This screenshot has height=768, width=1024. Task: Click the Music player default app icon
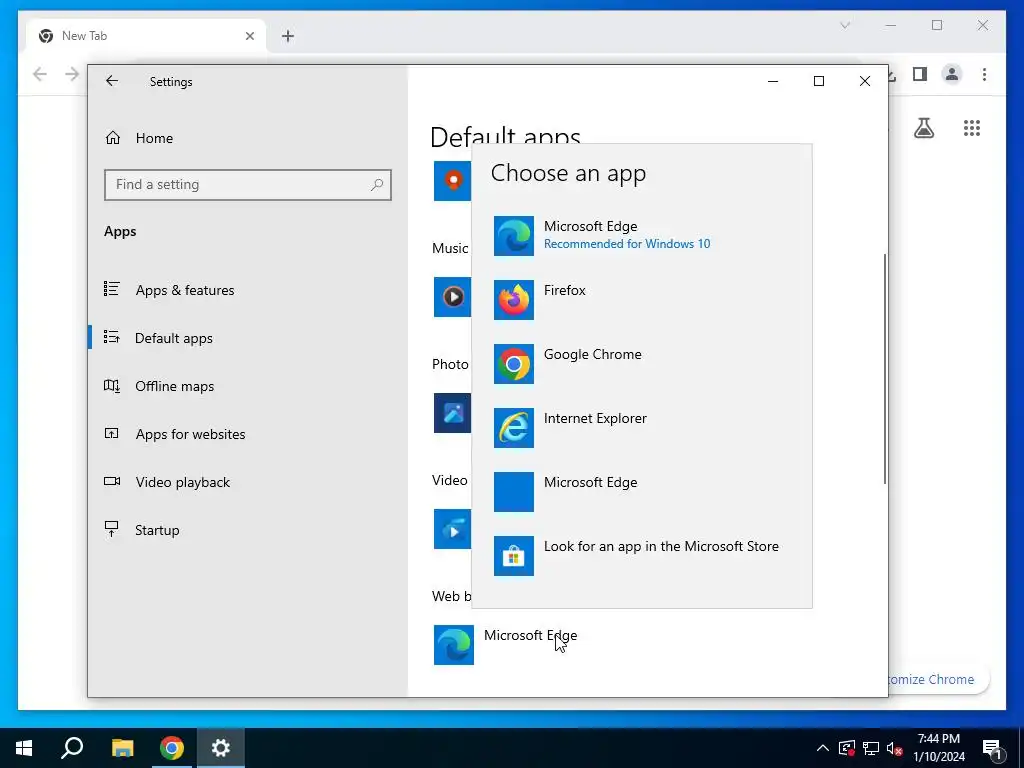tap(452, 297)
